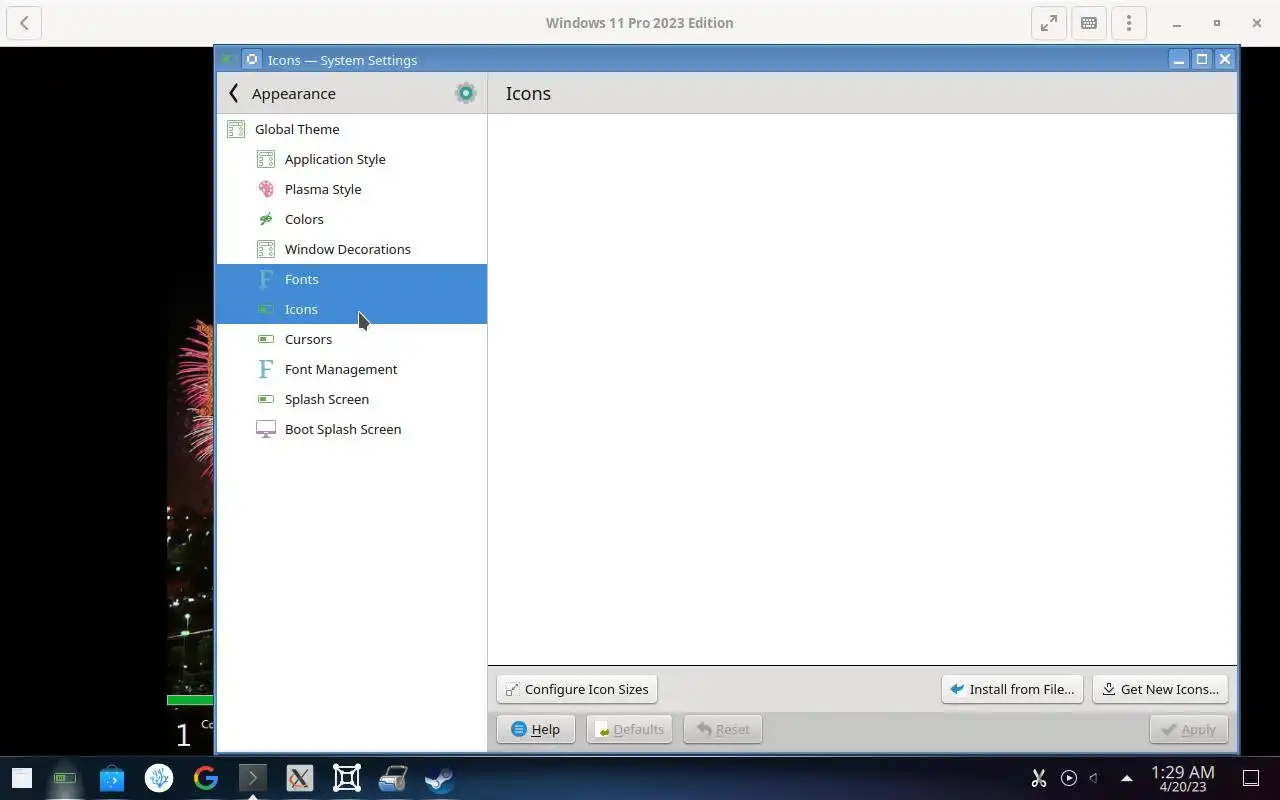Open the blue store app in taskbar

point(111,778)
